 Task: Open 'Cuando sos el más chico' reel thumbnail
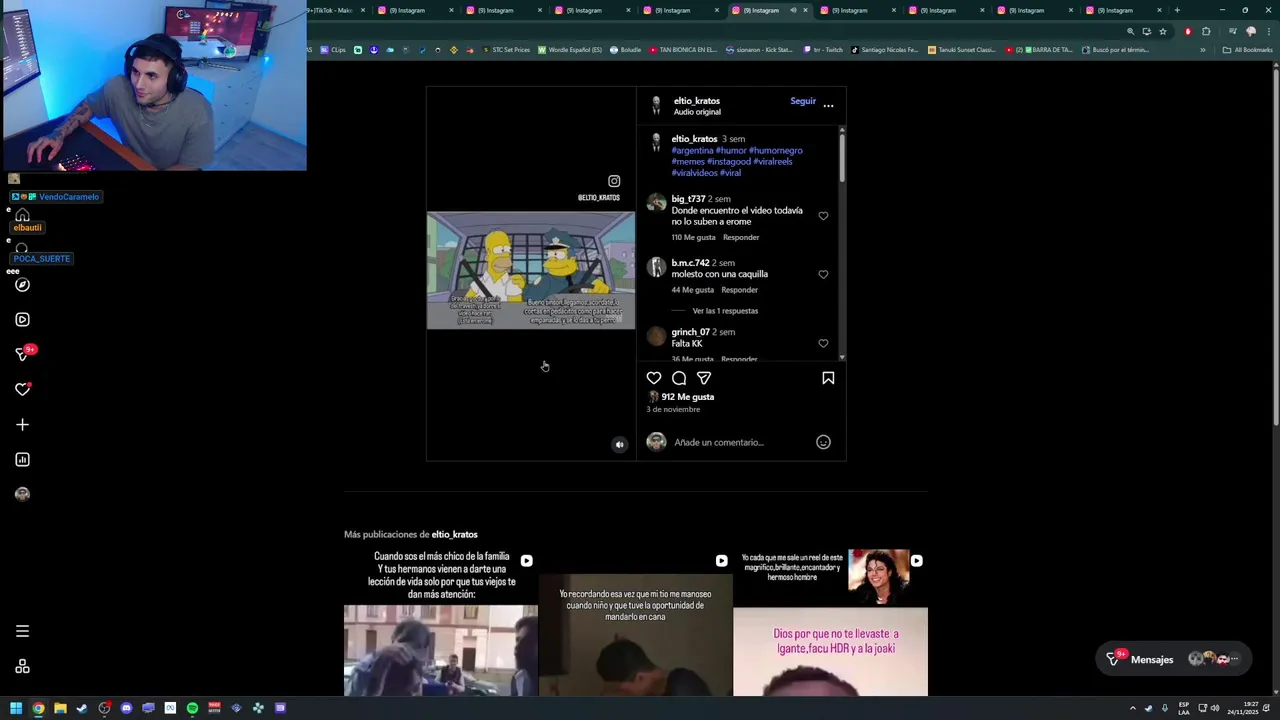pyautogui.click(x=441, y=622)
